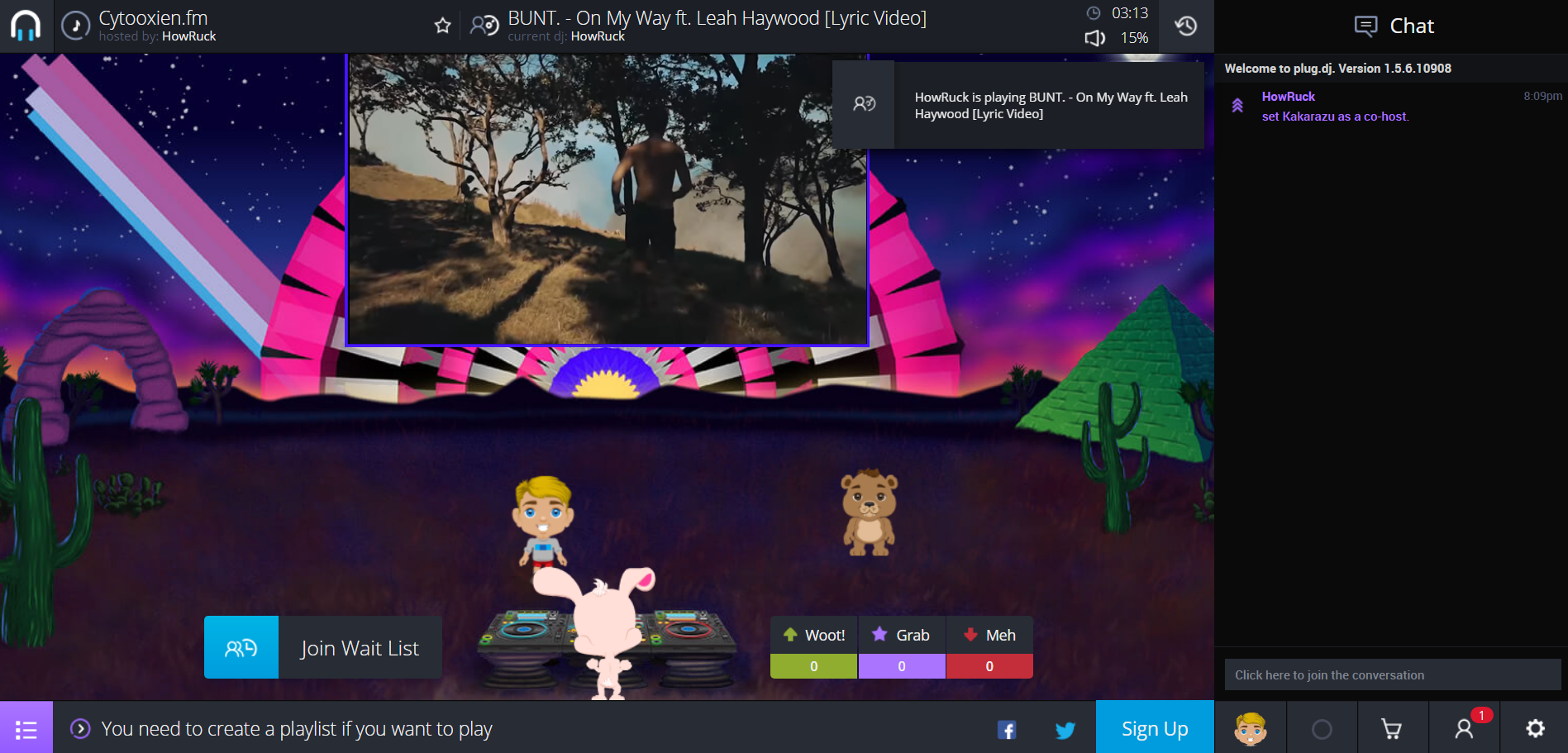Open settings gear icon
This screenshot has width=1568, height=753.
coord(1536,728)
